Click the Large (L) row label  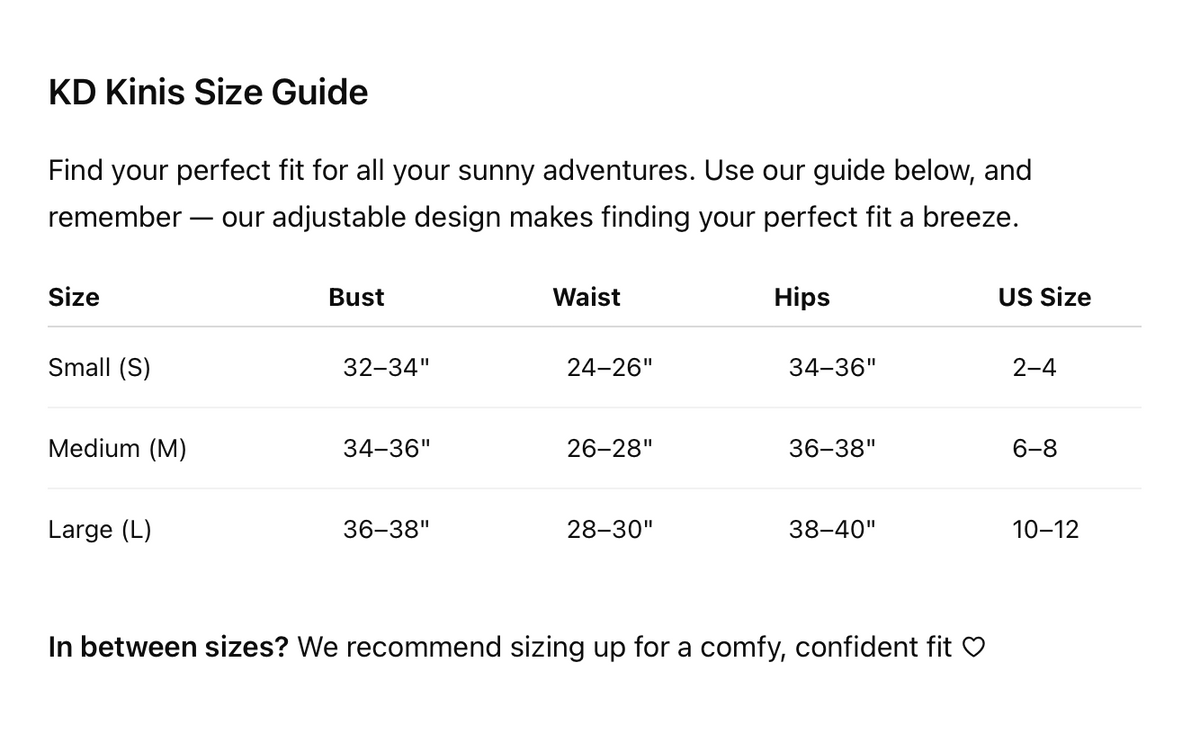point(100,530)
